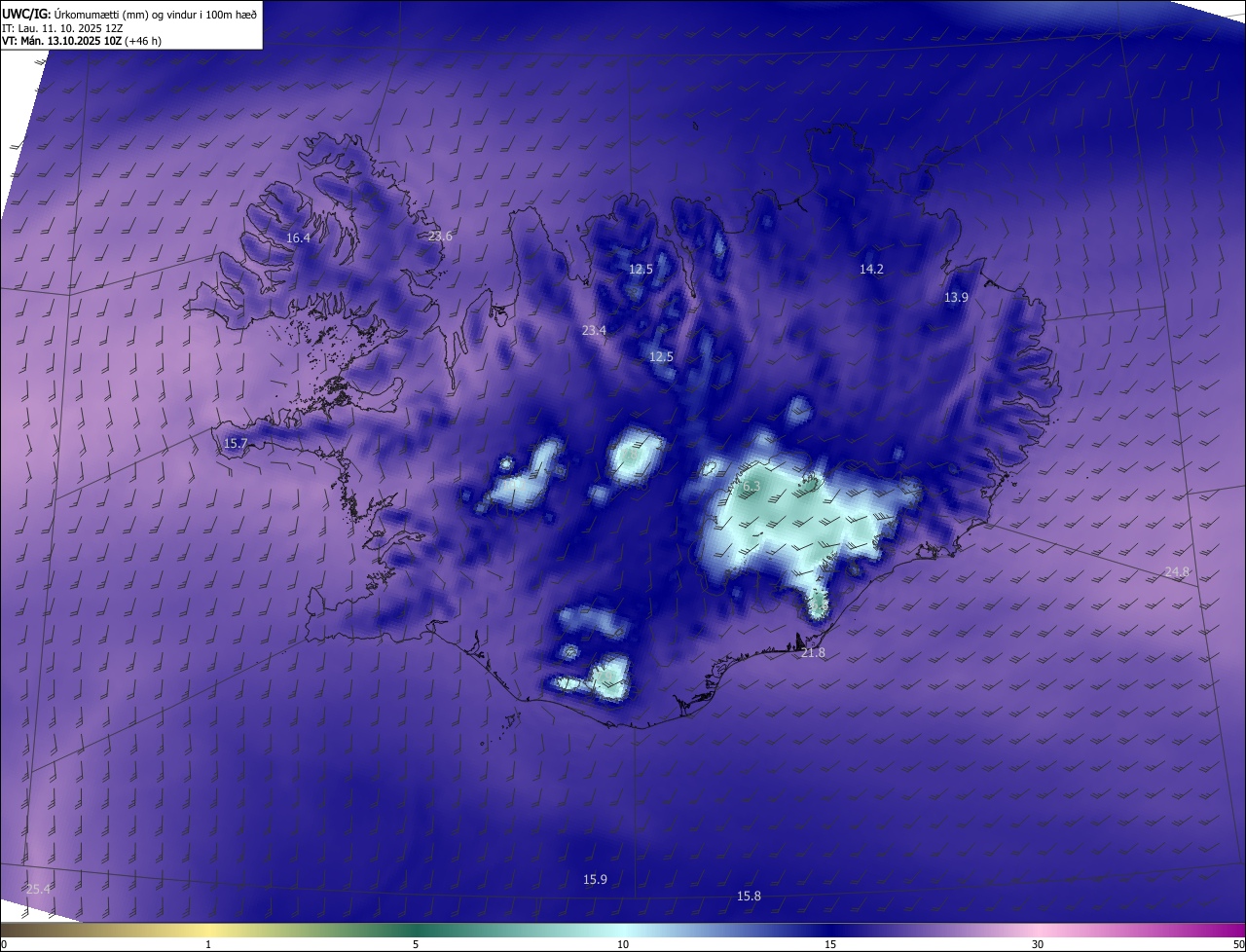
Task: Click the 15.7 value label
Action: tap(236, 443)
